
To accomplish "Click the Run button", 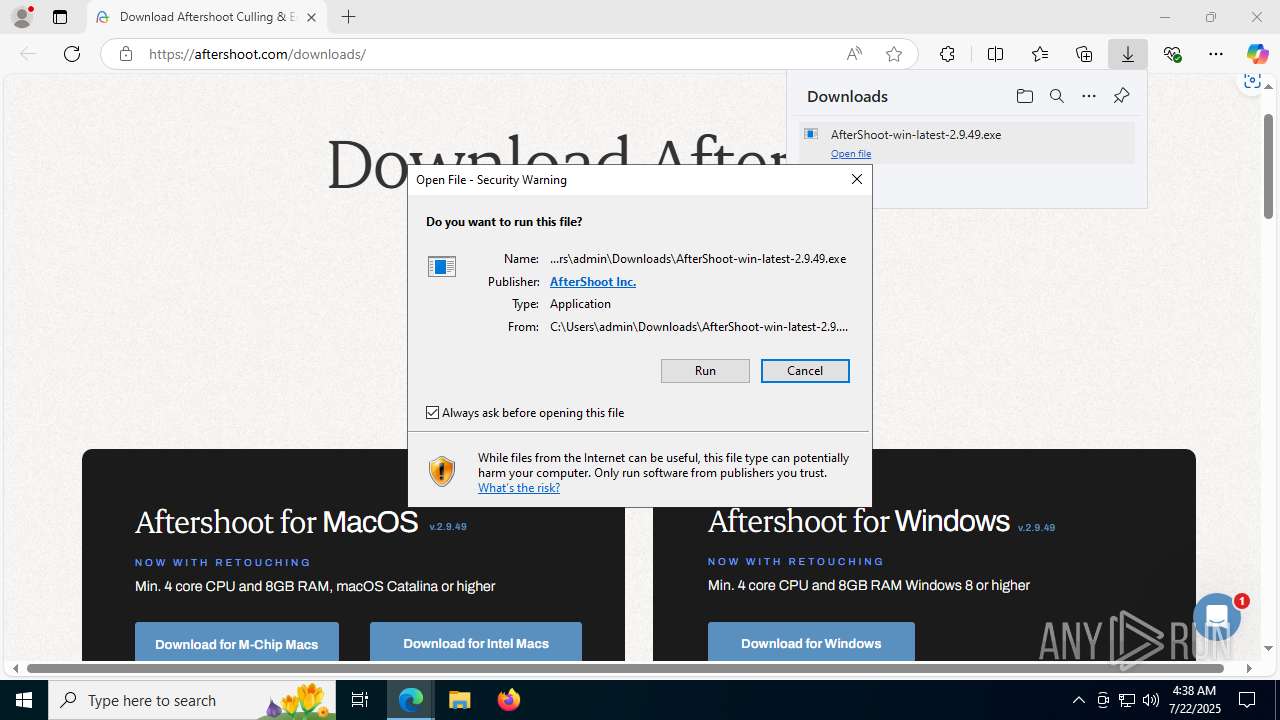I will [705, 371].
